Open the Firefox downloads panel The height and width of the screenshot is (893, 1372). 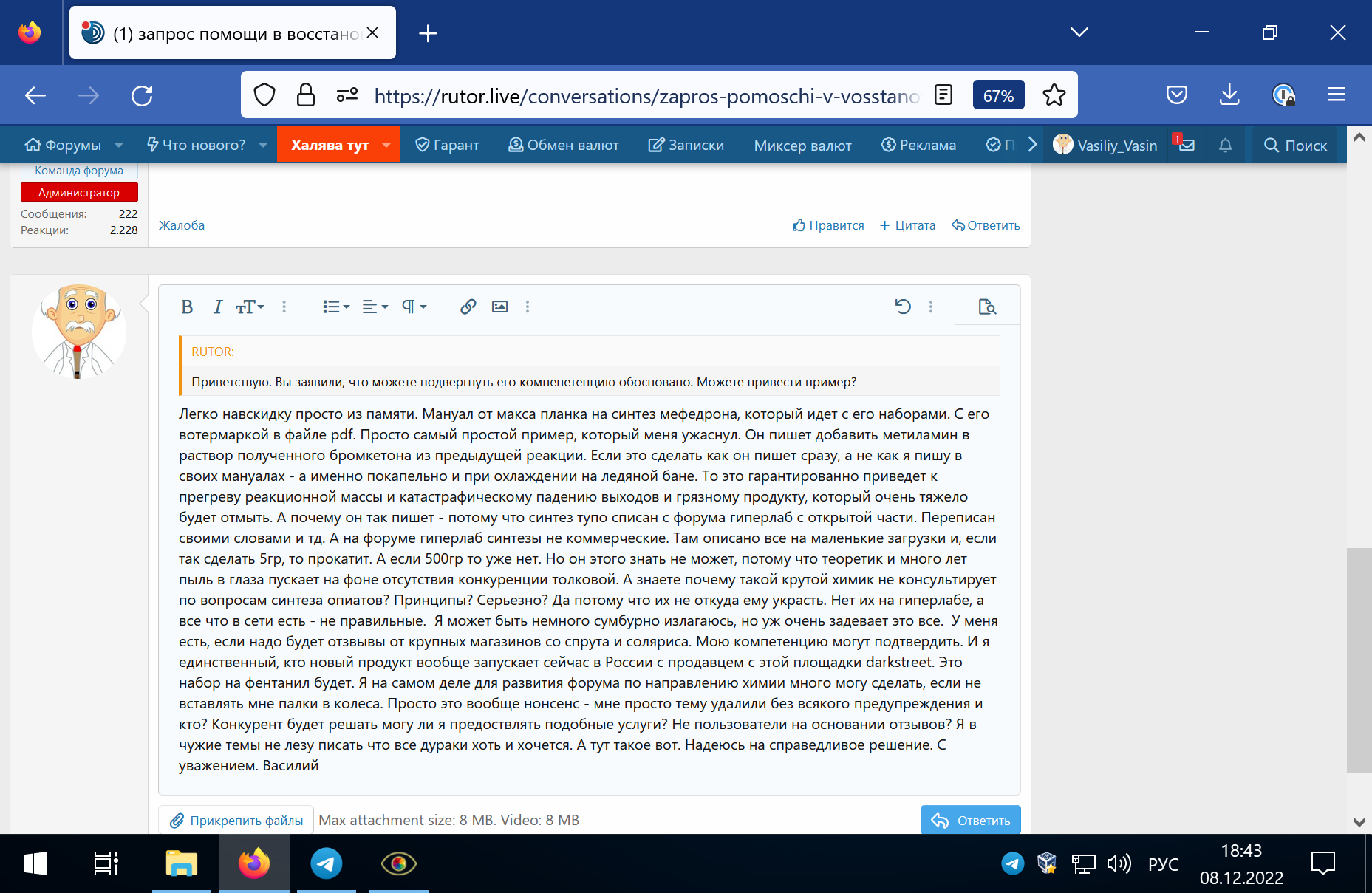pos(1229,95)
